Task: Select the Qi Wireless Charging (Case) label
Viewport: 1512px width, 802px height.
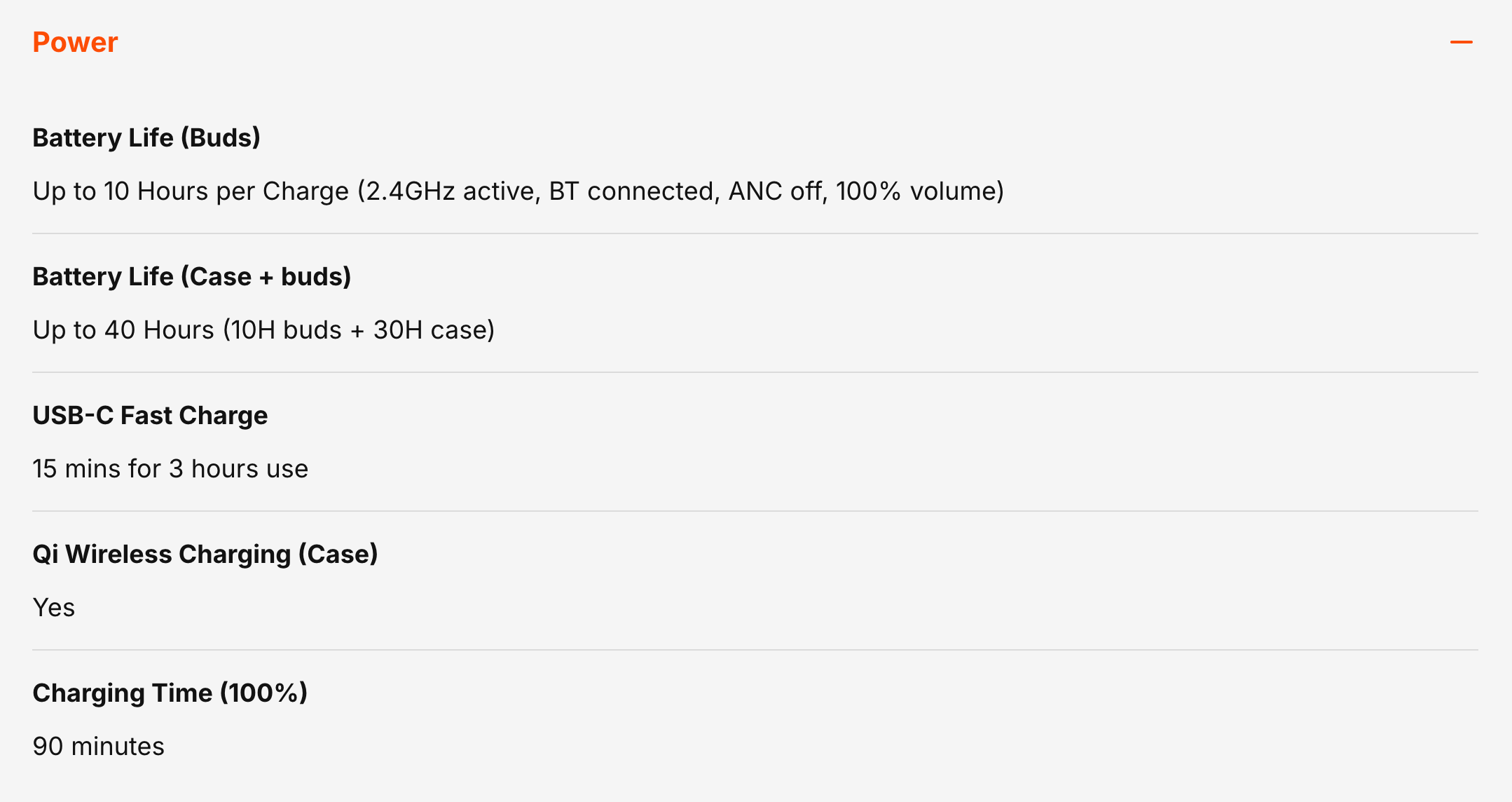Action: (x=205, y=555)
